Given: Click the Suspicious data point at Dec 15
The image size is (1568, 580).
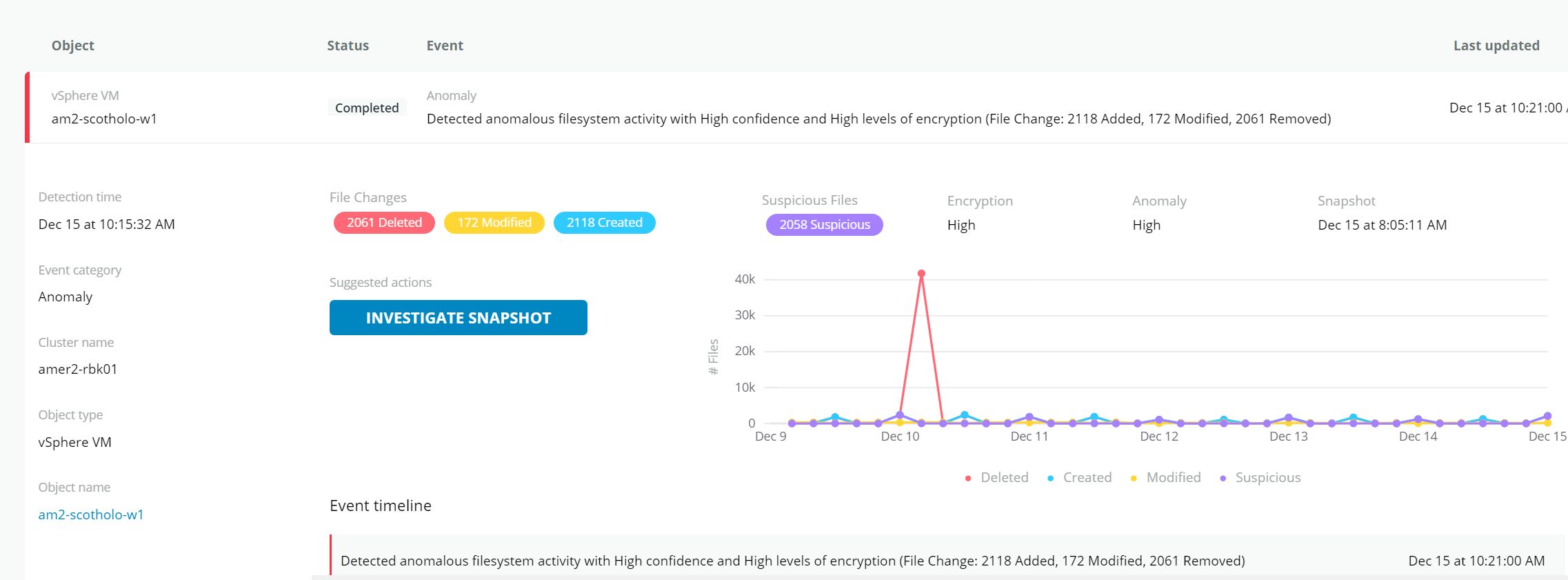Looking at the screenshot, I should 1547,416.
